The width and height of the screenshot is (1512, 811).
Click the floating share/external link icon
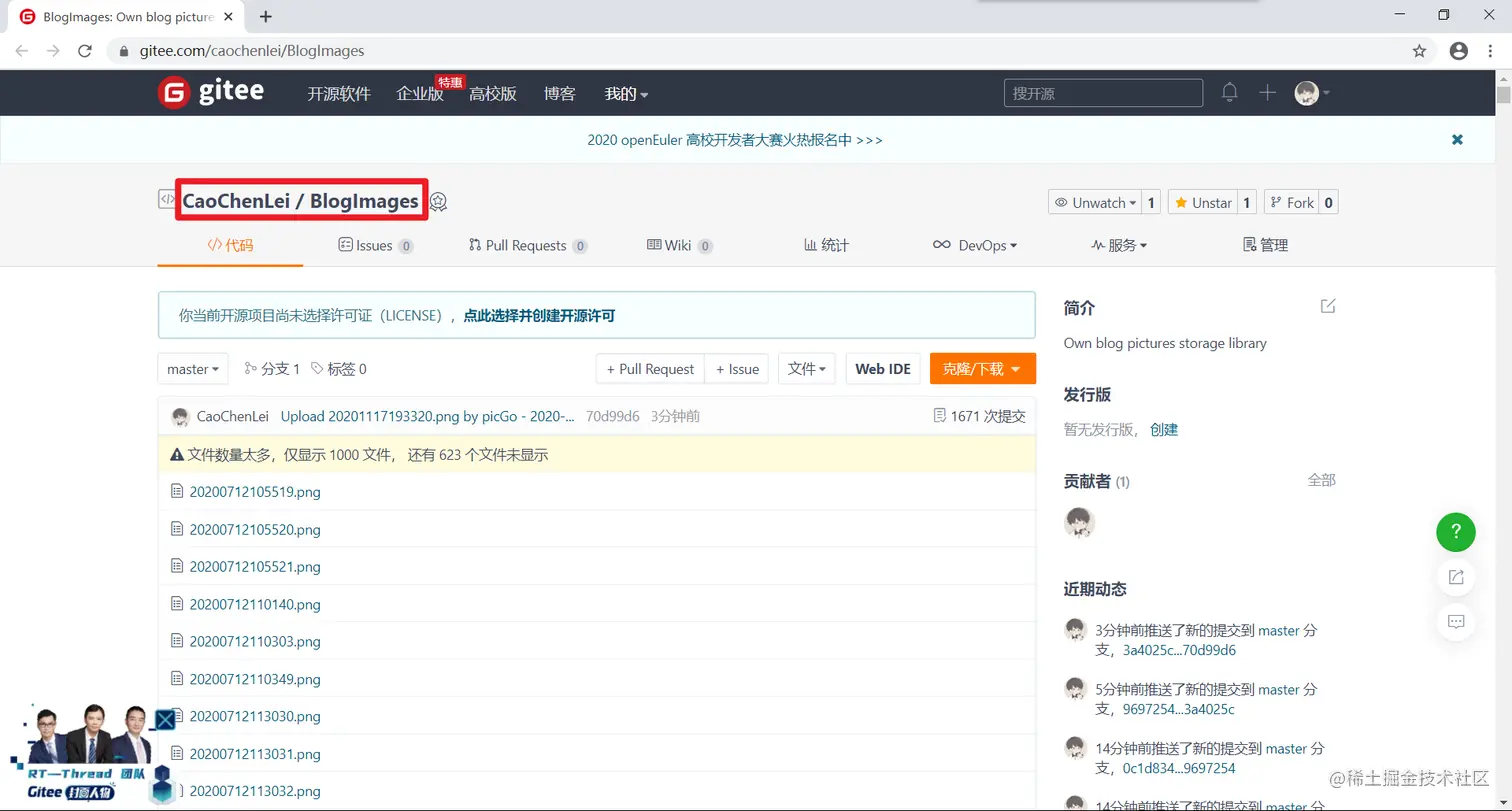pyautogui.click(x=1456, y=576)
